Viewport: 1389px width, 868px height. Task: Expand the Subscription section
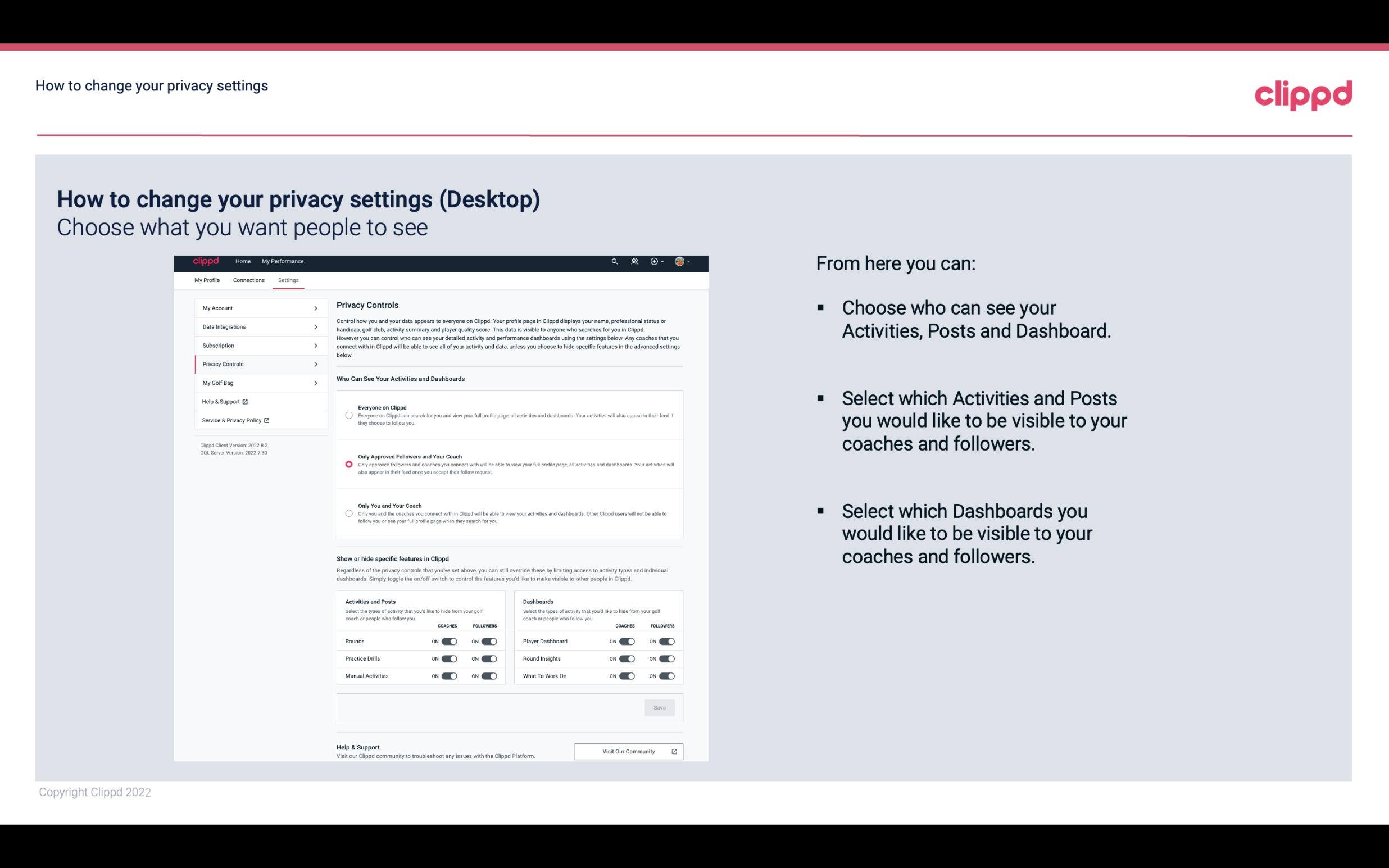click(x=256, y=345)
